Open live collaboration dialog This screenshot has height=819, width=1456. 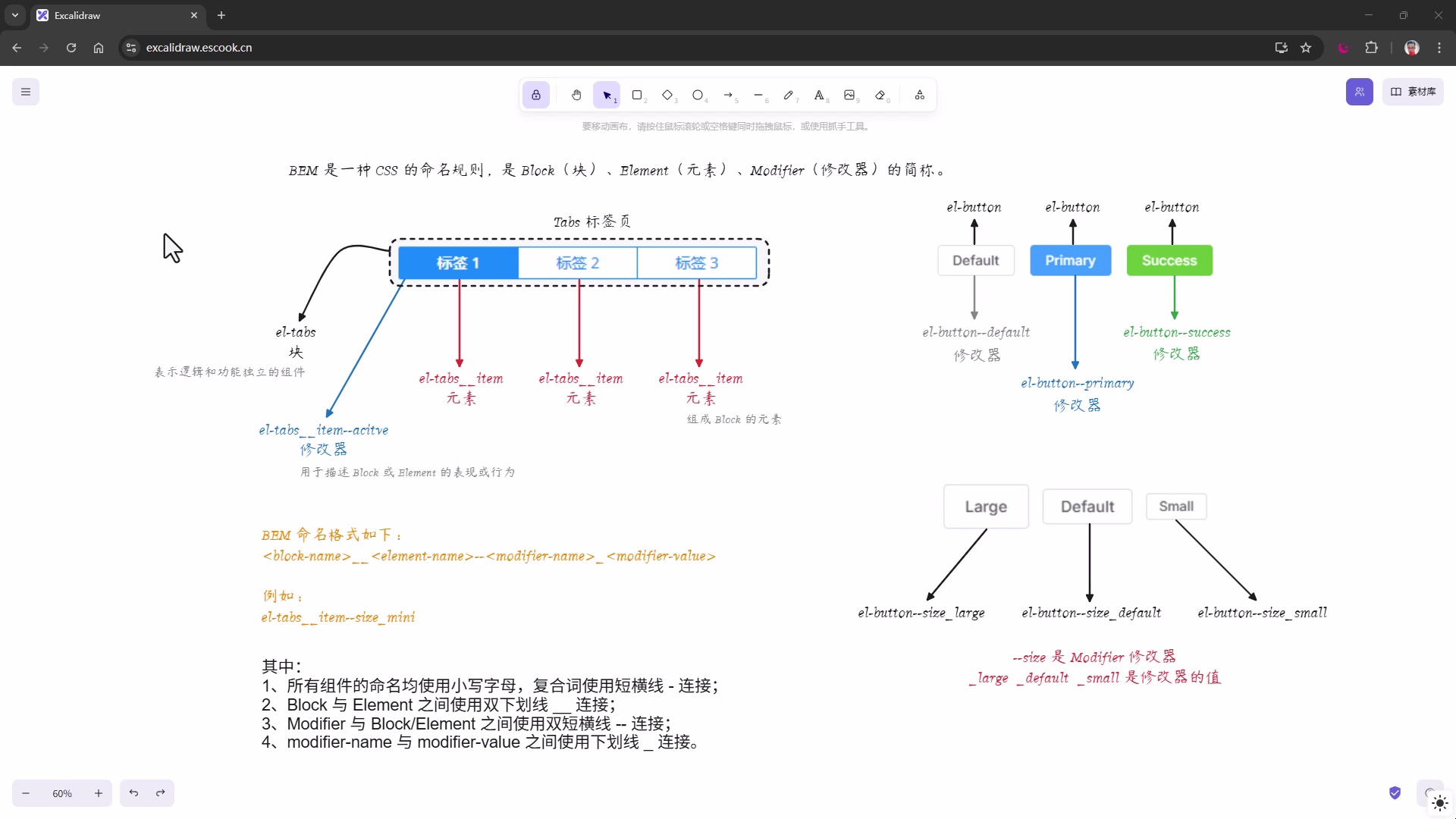pos(1360,92)
